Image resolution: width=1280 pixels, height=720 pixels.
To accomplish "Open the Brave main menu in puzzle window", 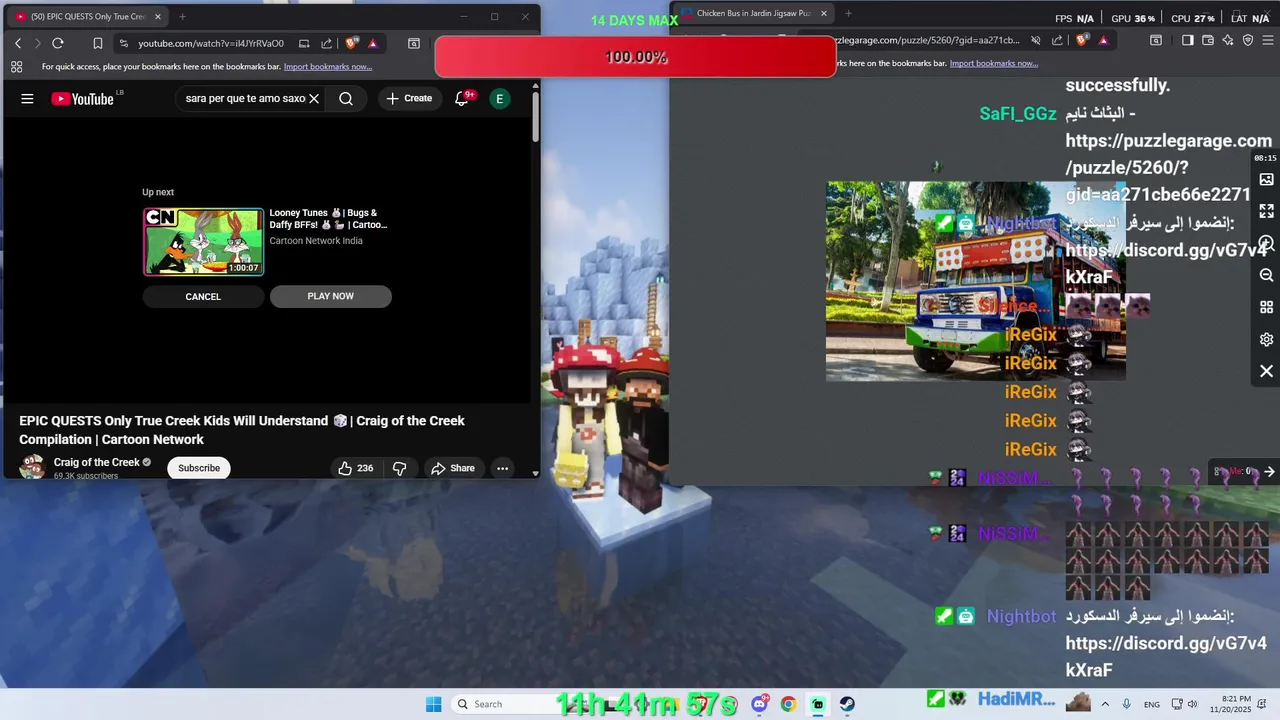I will 1268,40.
